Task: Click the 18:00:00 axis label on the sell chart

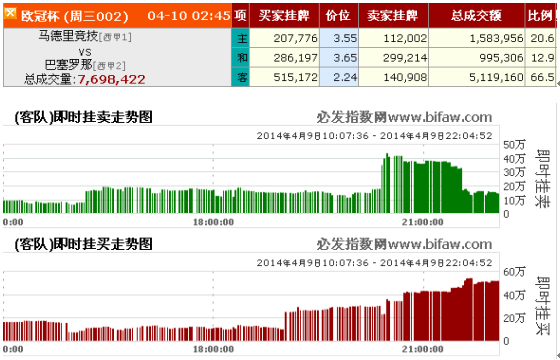Action: pos(214,222)
